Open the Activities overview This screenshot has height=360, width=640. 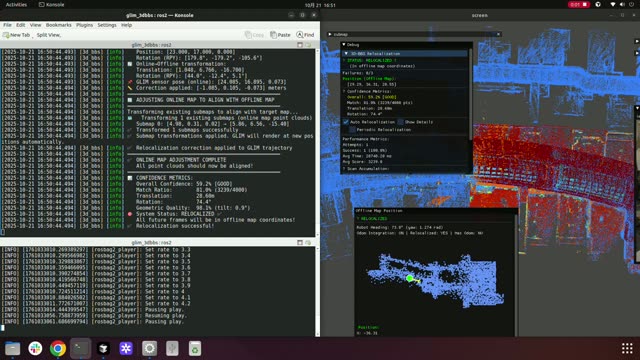16,5
